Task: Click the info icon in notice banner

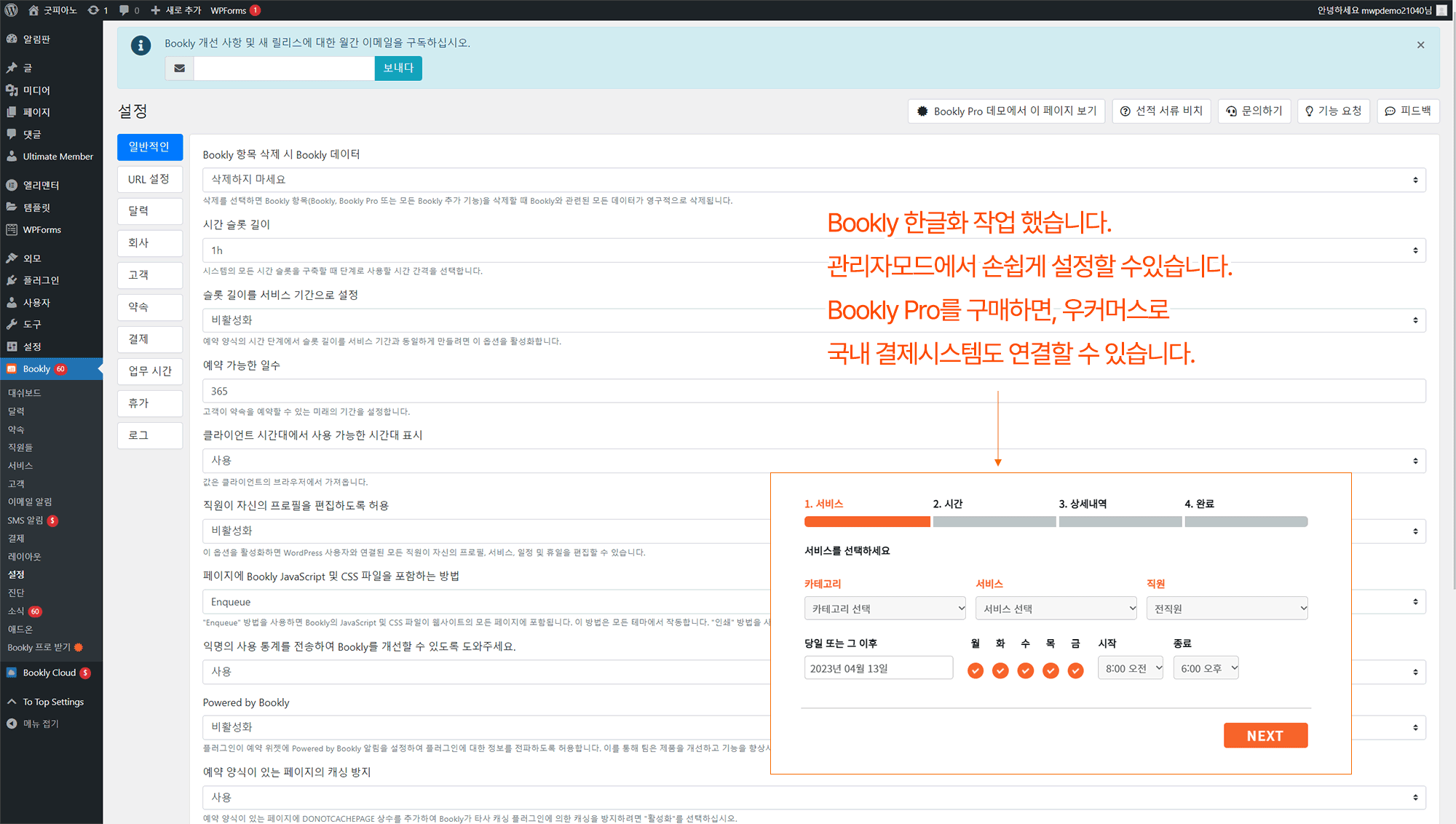Action: (141, 45)
